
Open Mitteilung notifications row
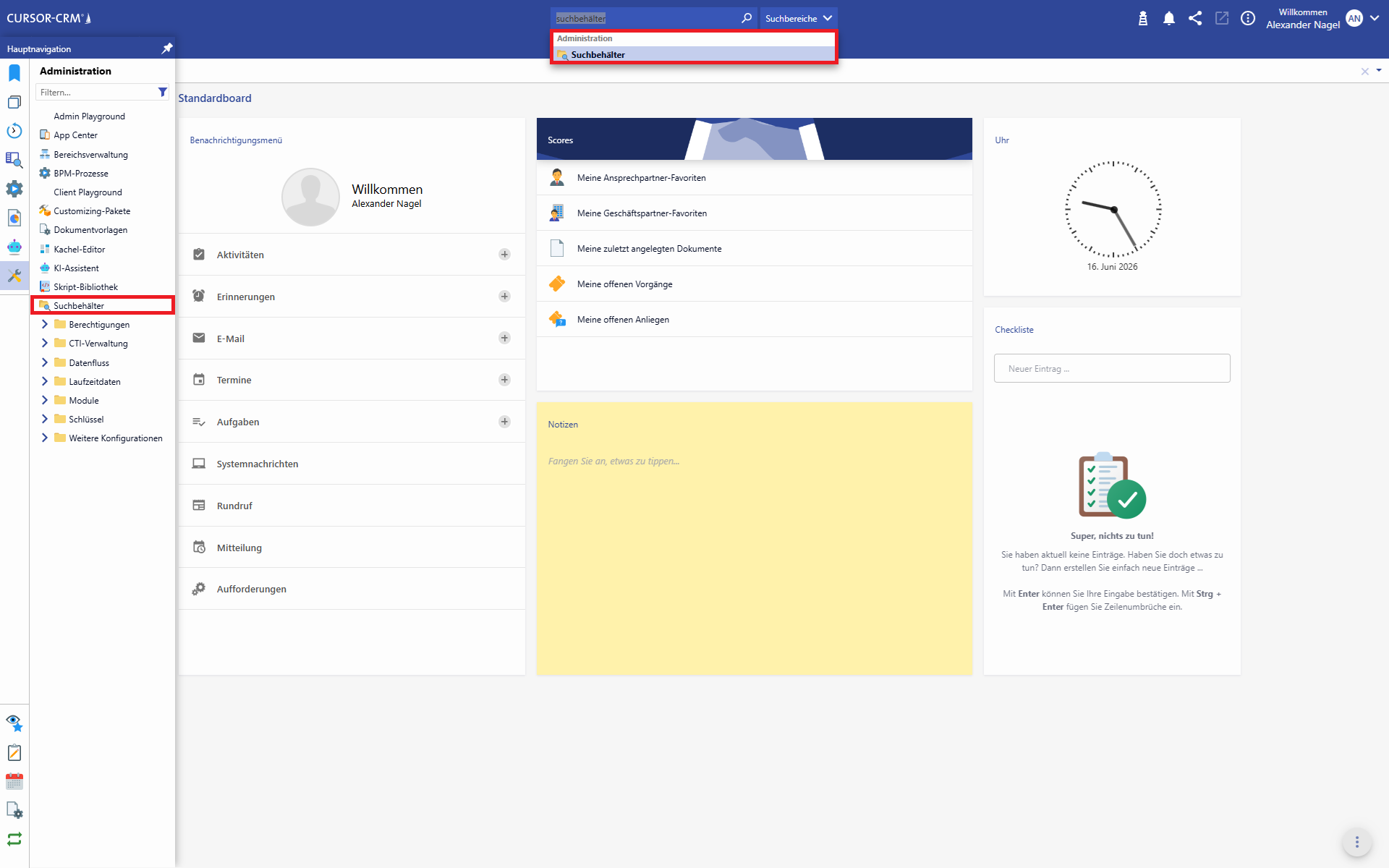352,548
